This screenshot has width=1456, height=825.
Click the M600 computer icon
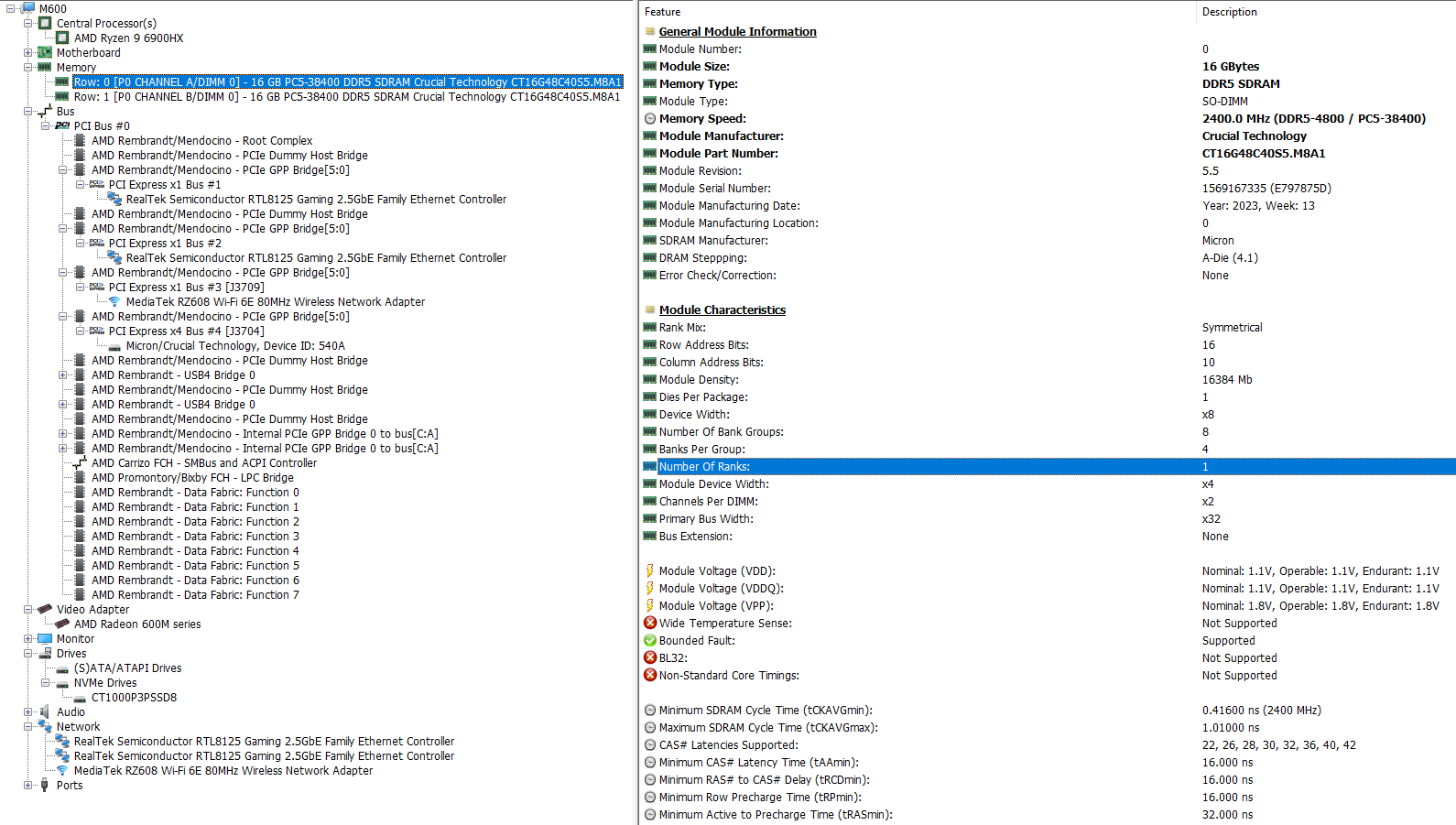pos(28,8)
